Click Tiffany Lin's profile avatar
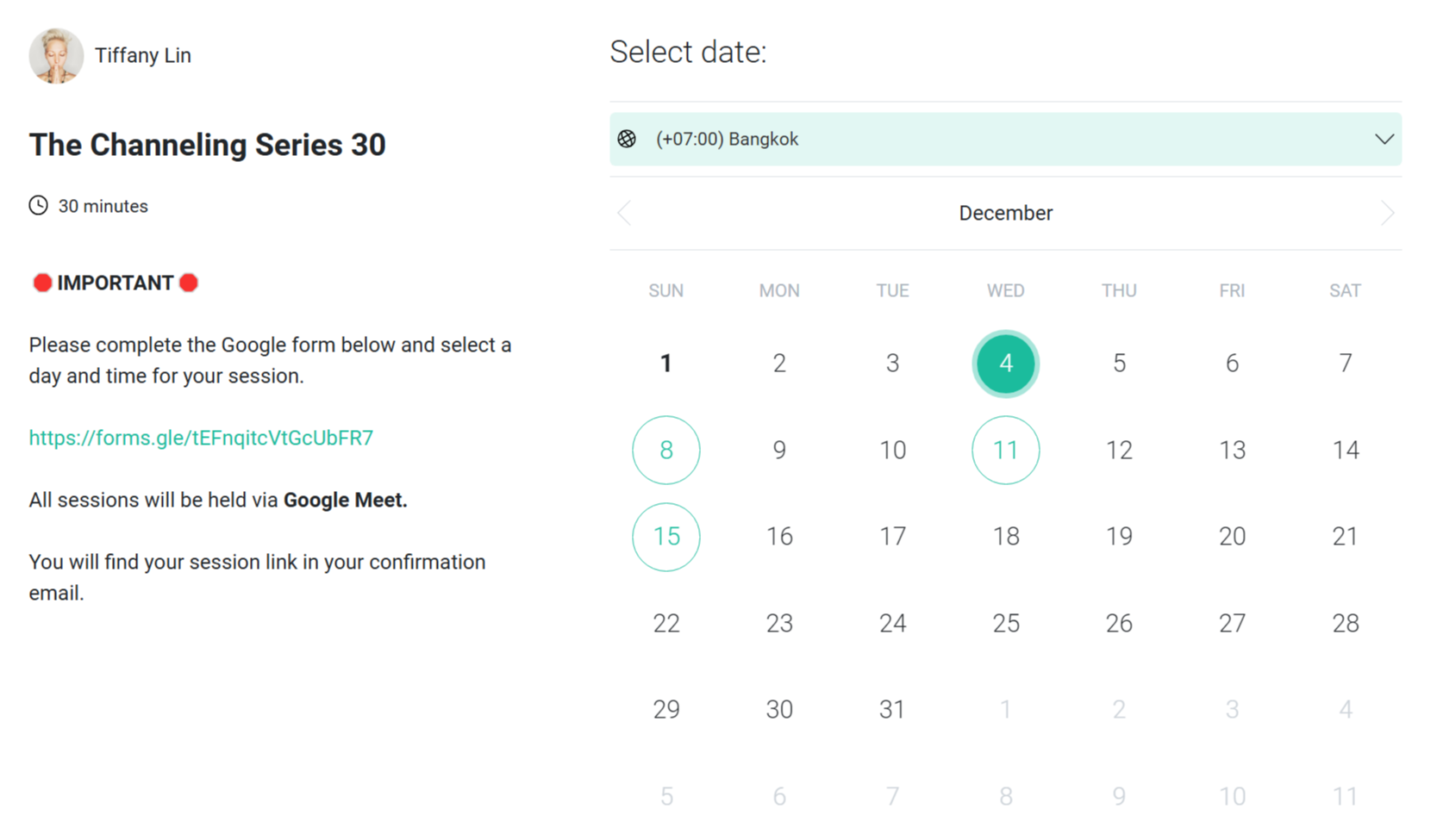 [56, 56]
